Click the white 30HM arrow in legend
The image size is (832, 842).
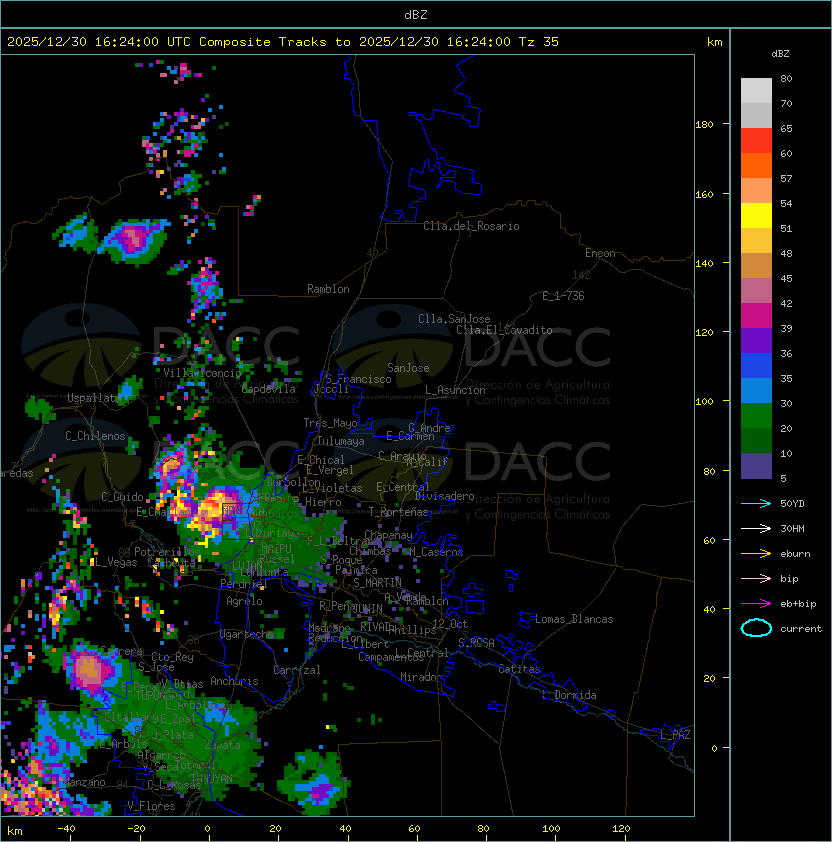[x=756, y=528]
